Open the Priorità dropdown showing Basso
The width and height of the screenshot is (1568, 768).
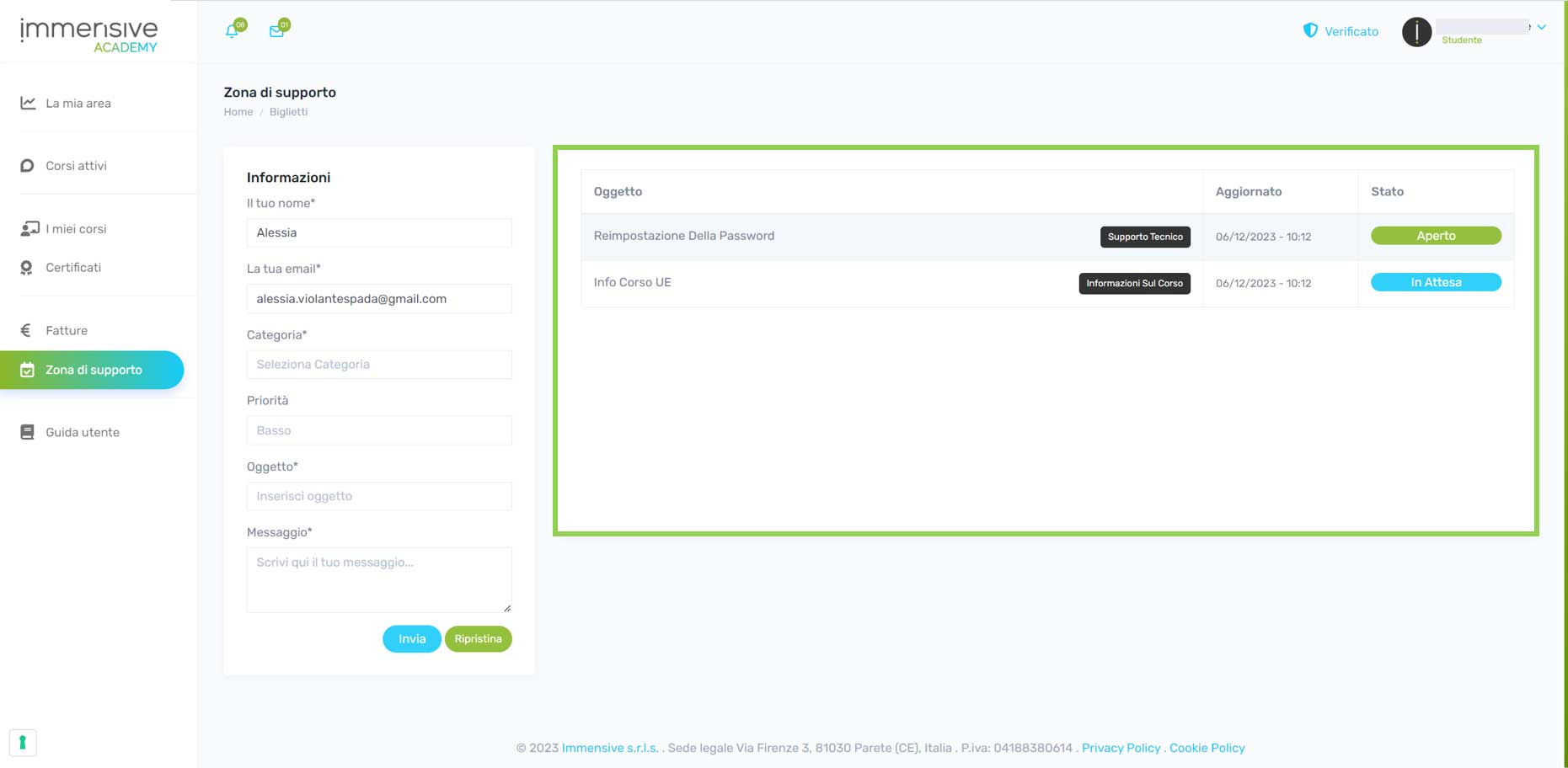pyautogui.click(x=378, y=430)
